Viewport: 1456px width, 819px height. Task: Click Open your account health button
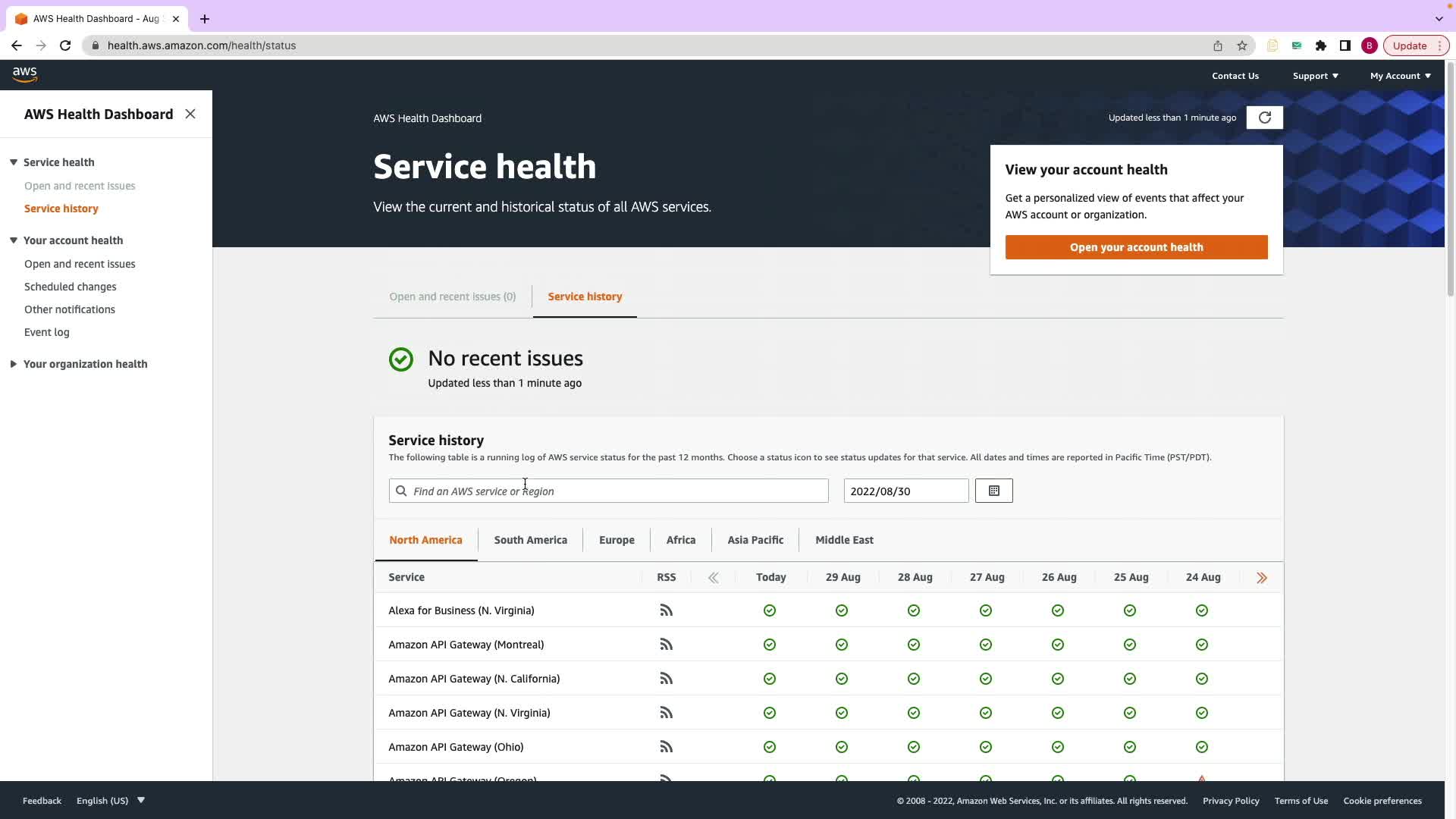click(x=1135, y=247)
